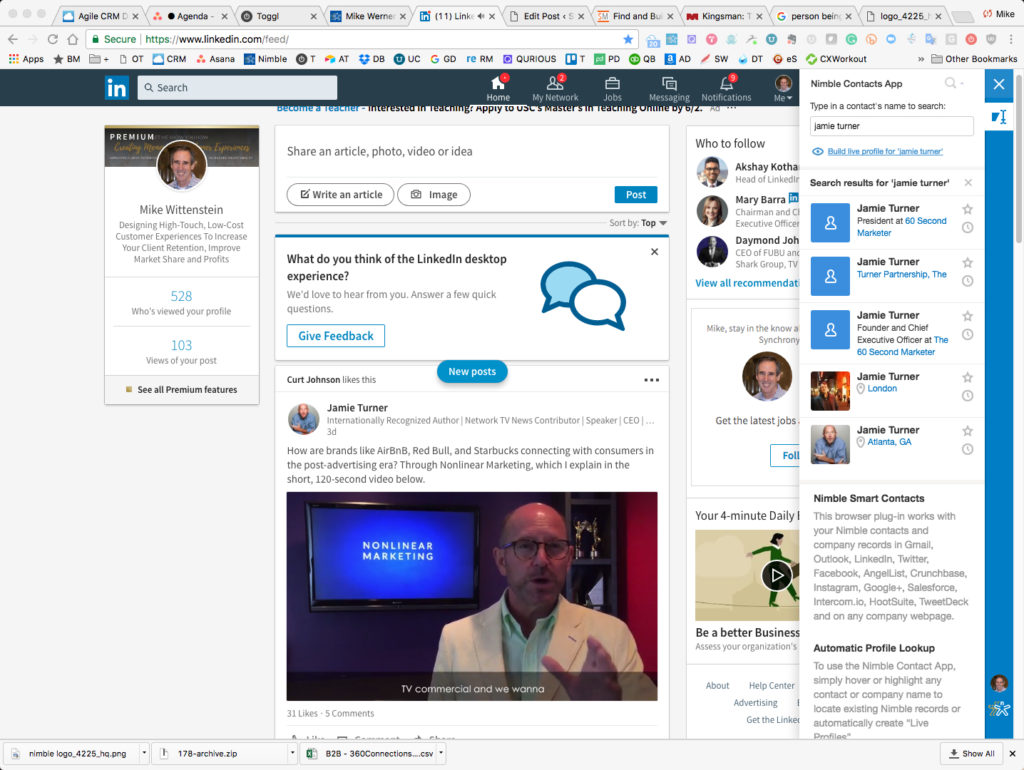Click the Image upload button

pyautogui.click(x=434, y=195)
